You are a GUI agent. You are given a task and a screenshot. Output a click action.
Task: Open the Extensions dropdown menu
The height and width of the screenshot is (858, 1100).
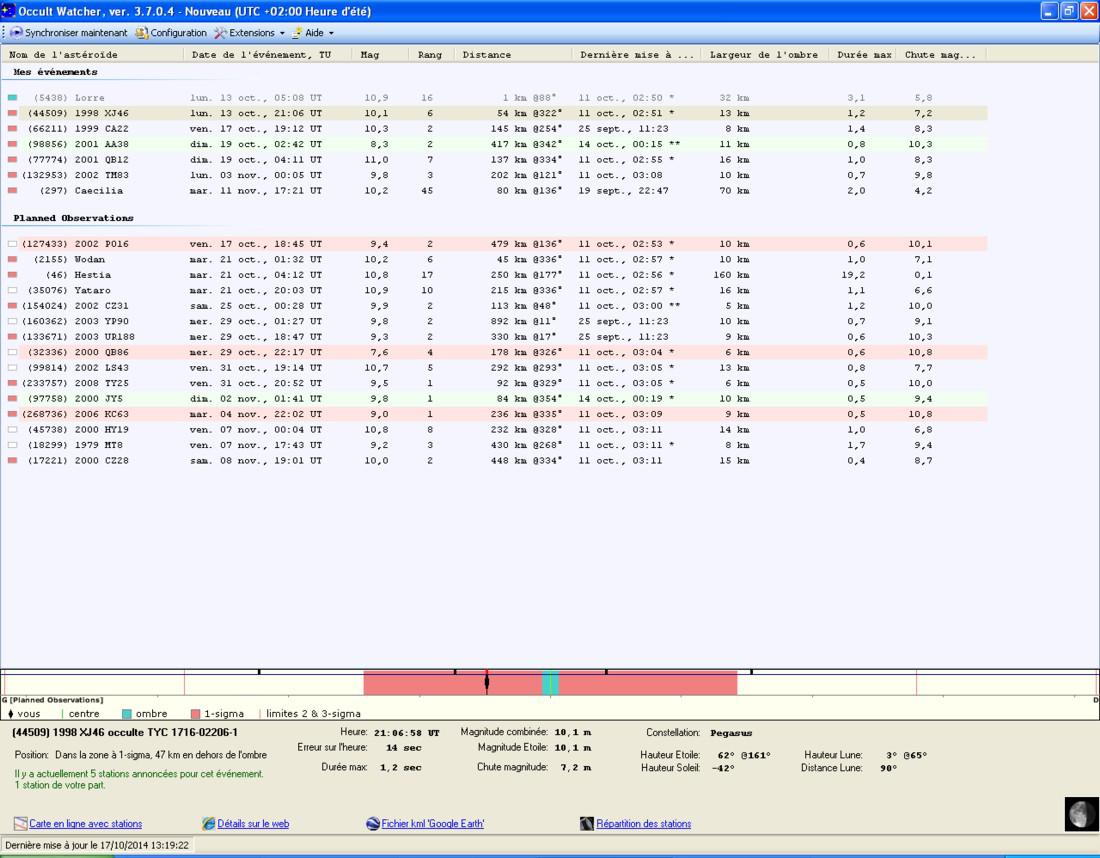point(250,33)
